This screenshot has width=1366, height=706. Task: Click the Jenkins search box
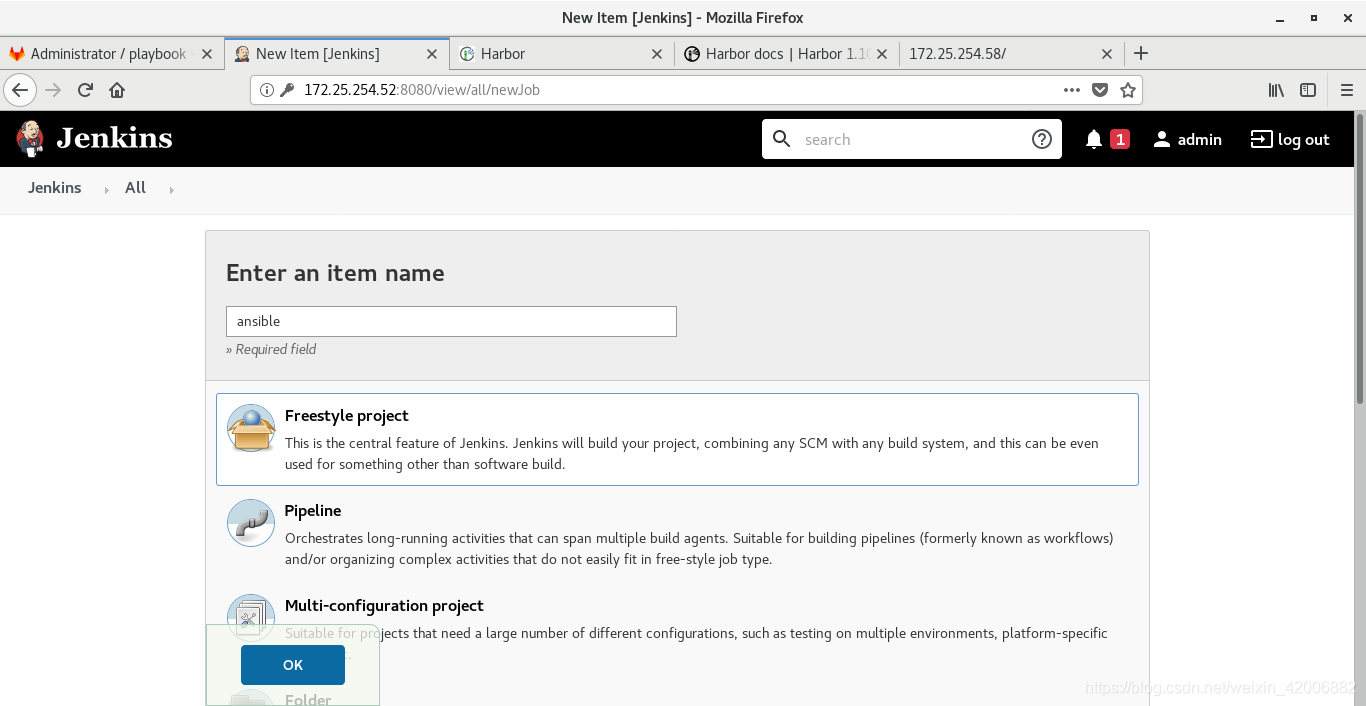[x=912, y=139]
